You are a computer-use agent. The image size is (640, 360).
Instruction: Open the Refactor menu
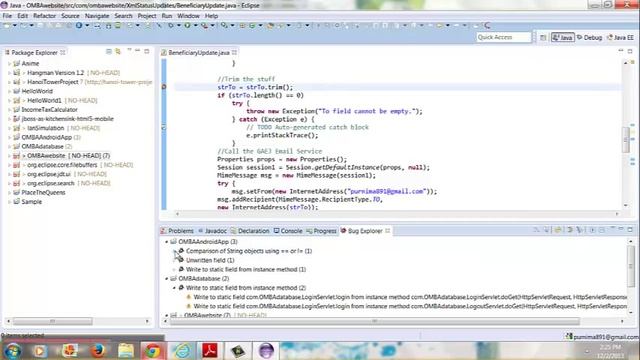coord(44,16)
